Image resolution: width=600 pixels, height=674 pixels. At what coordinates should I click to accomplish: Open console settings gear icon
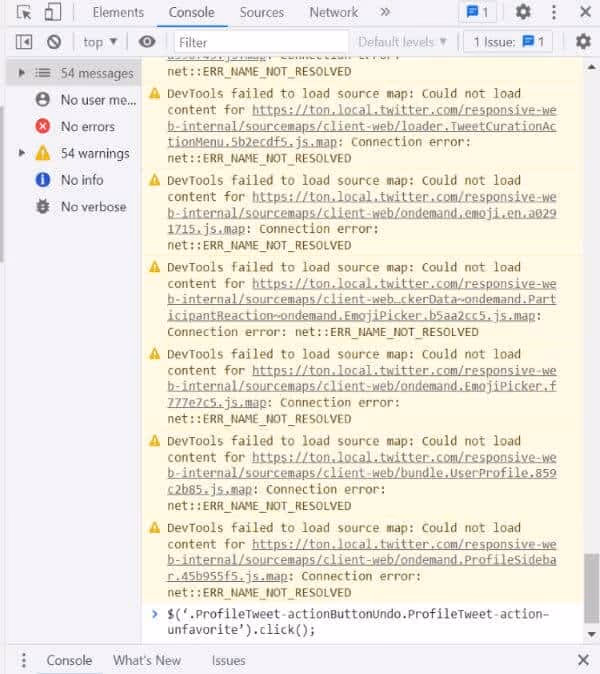(583, 42)
